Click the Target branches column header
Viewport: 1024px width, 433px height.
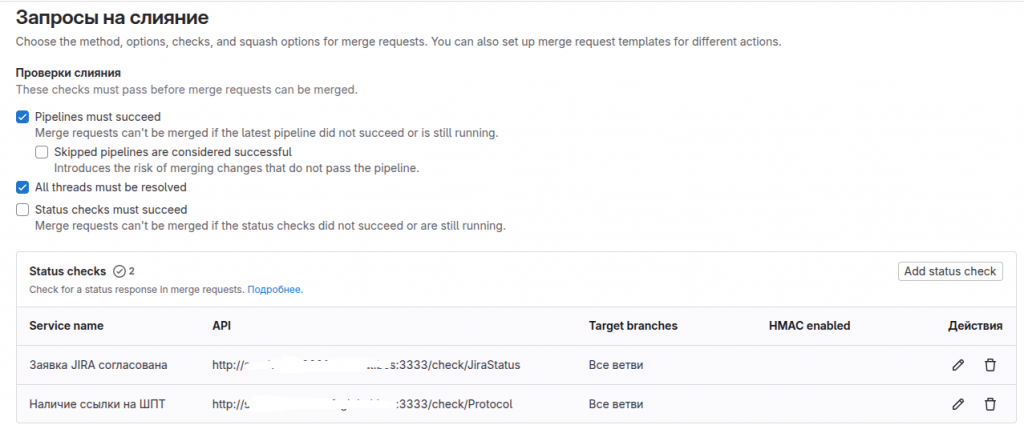633,326
